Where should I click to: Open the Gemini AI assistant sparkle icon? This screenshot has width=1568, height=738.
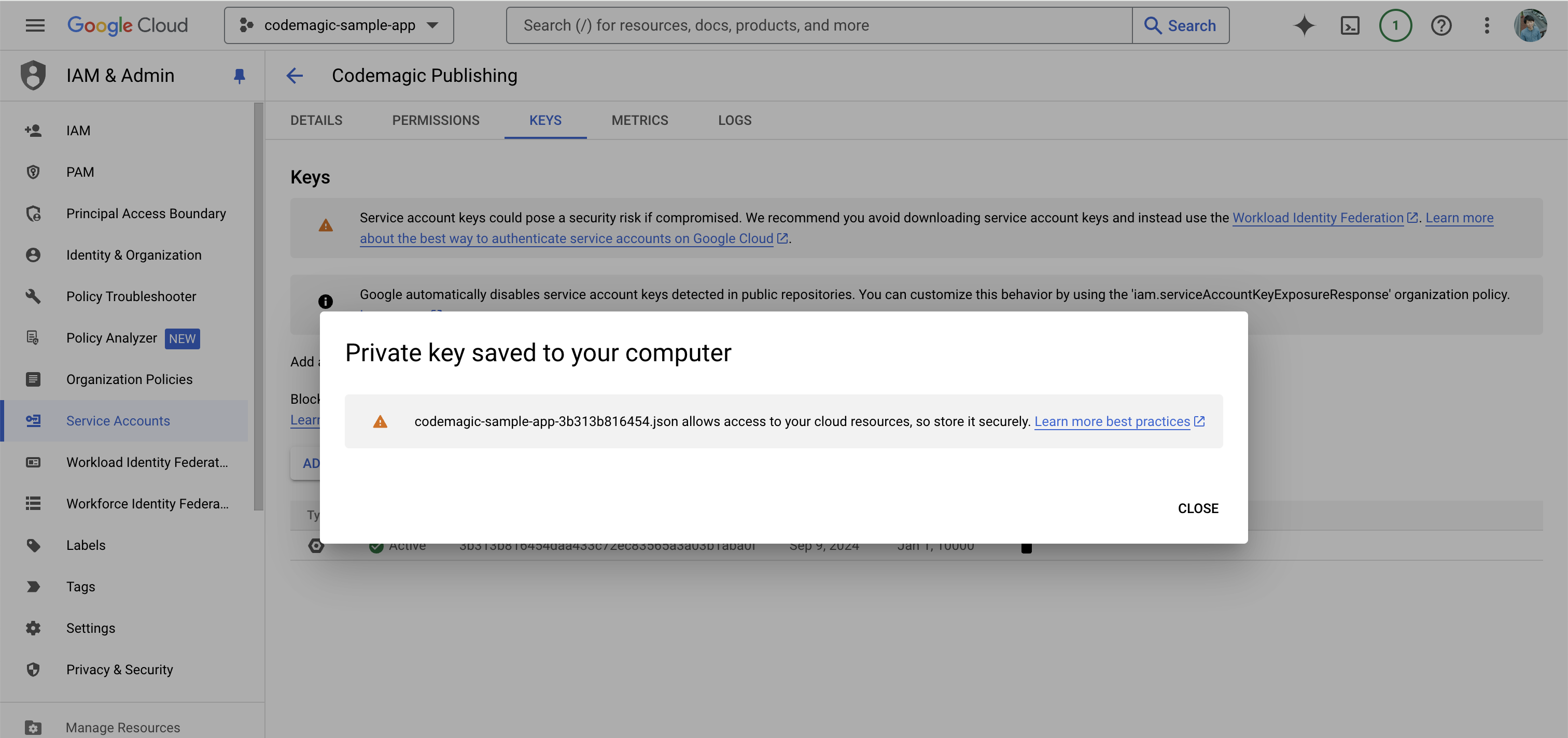pos(1304,25)
